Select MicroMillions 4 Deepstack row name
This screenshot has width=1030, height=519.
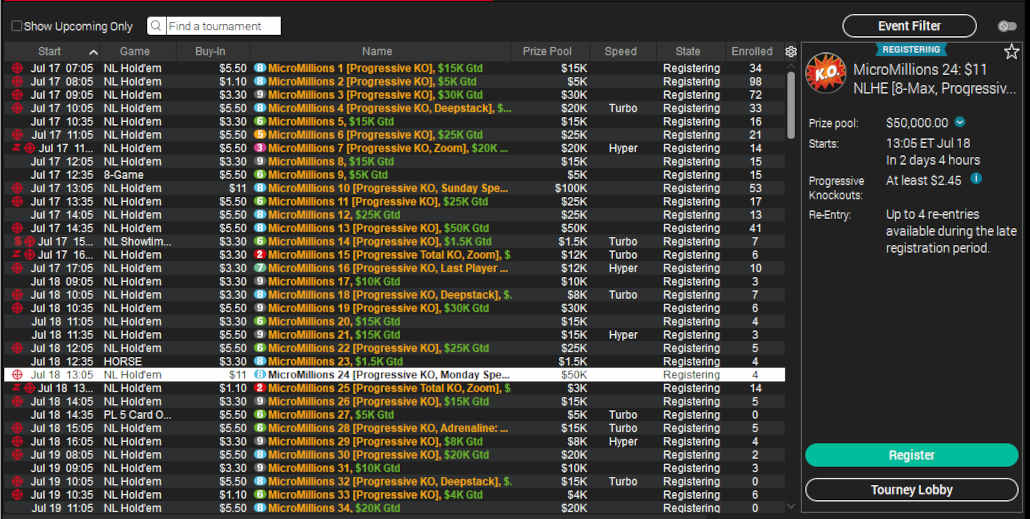tap(390, 108)
